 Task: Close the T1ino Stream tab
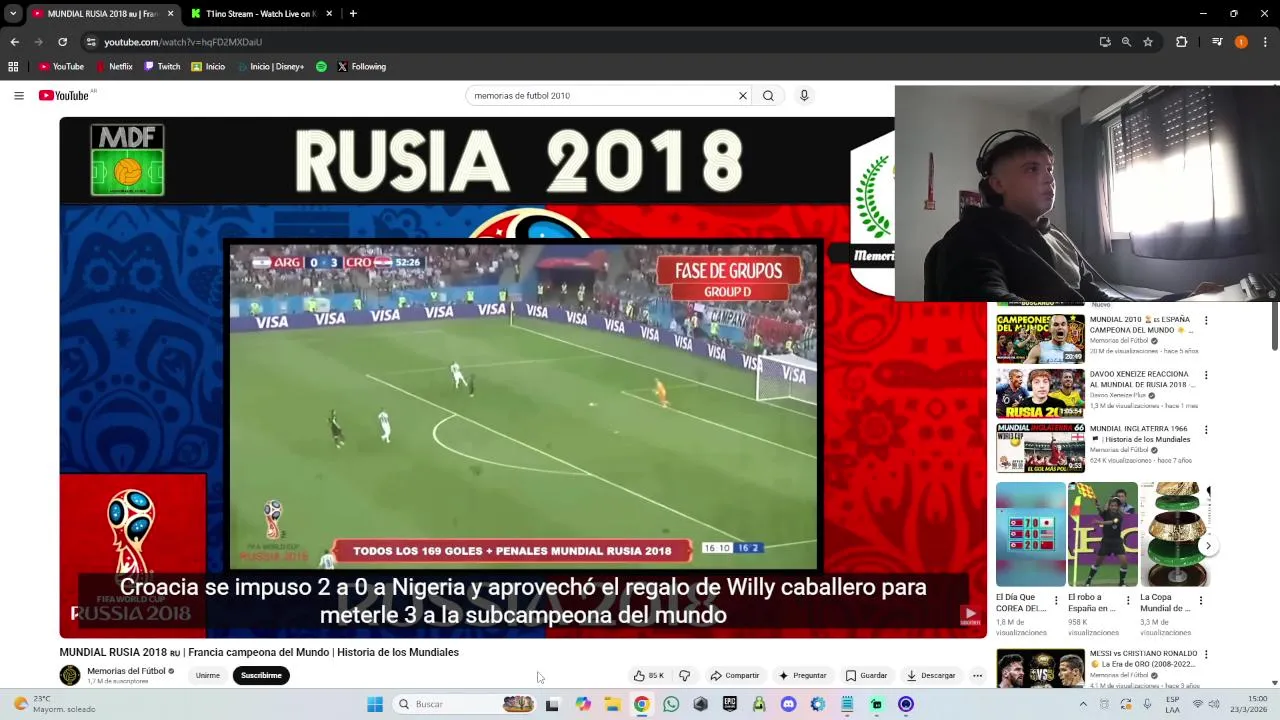coord(329,14)
